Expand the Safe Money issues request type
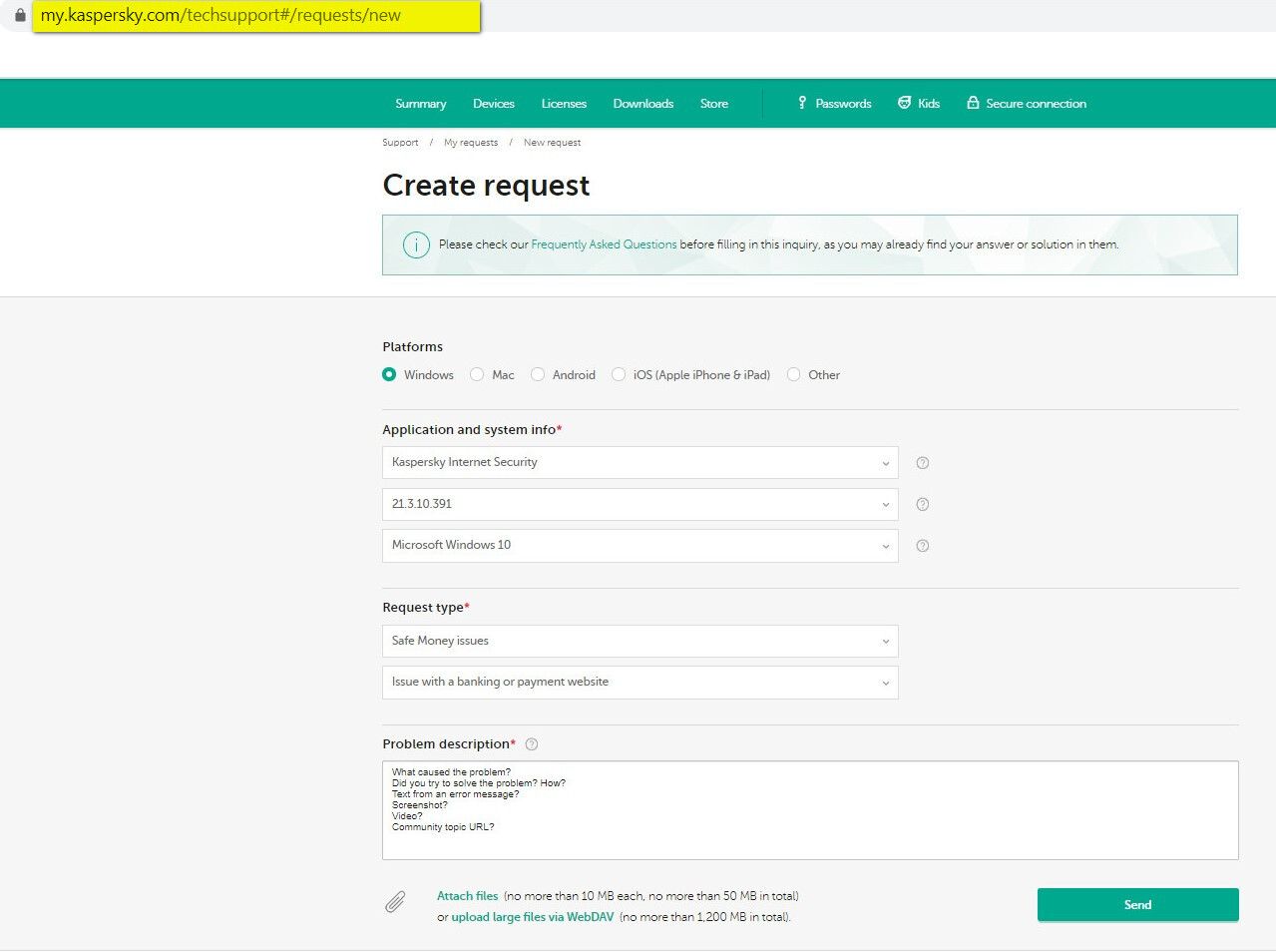The height and width of the screenshot is (952, 1276). coord(640,641)
